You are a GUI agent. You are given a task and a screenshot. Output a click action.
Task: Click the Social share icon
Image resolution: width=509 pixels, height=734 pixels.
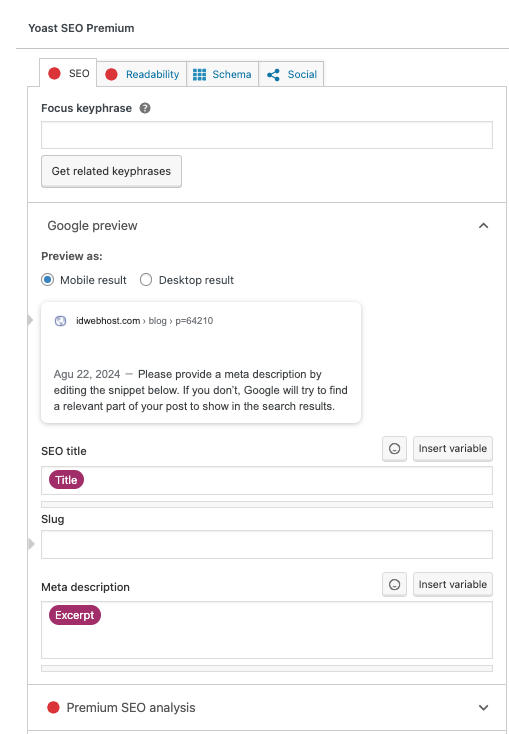(273, 75)
